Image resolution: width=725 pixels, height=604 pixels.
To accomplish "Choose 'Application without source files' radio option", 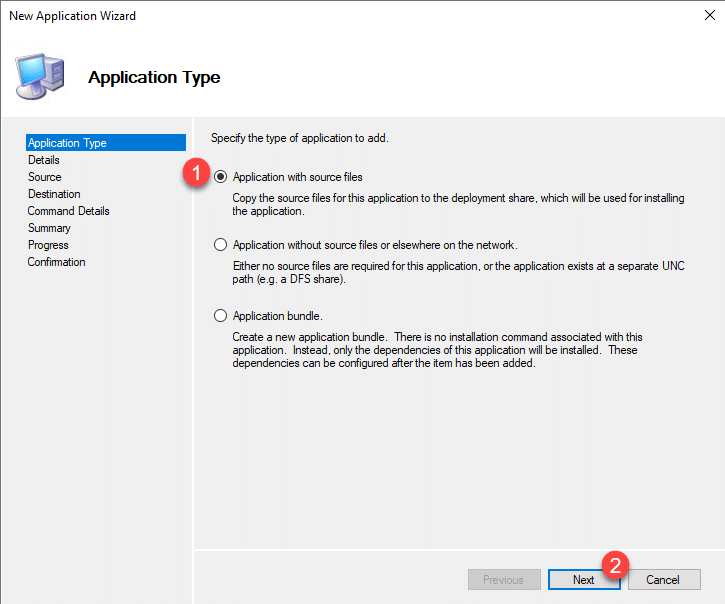I will pyautogui.click(x=221, y=245).
